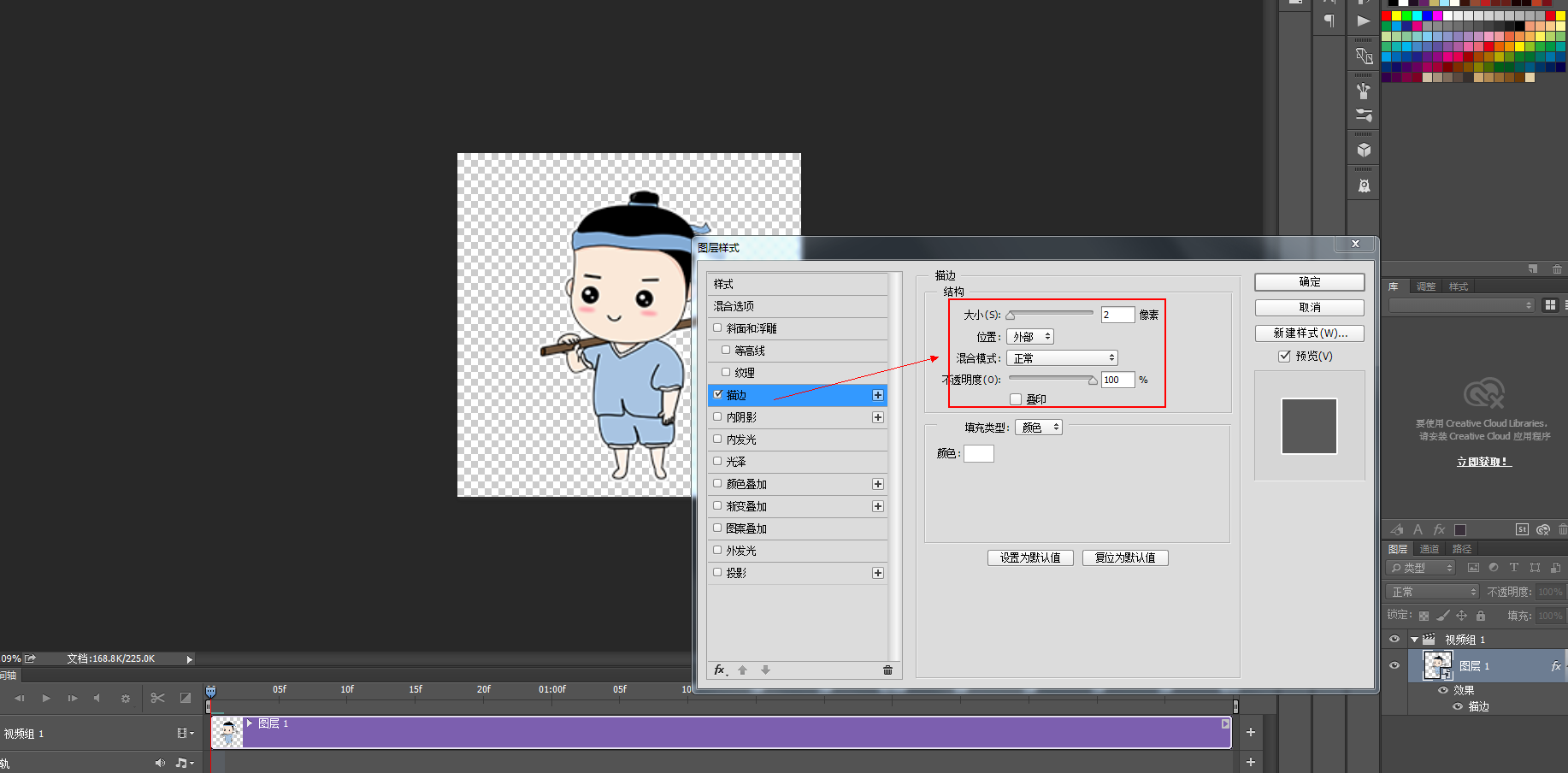
Task: Select 混合选项 in styles list
Action: [x=797, y=306]
